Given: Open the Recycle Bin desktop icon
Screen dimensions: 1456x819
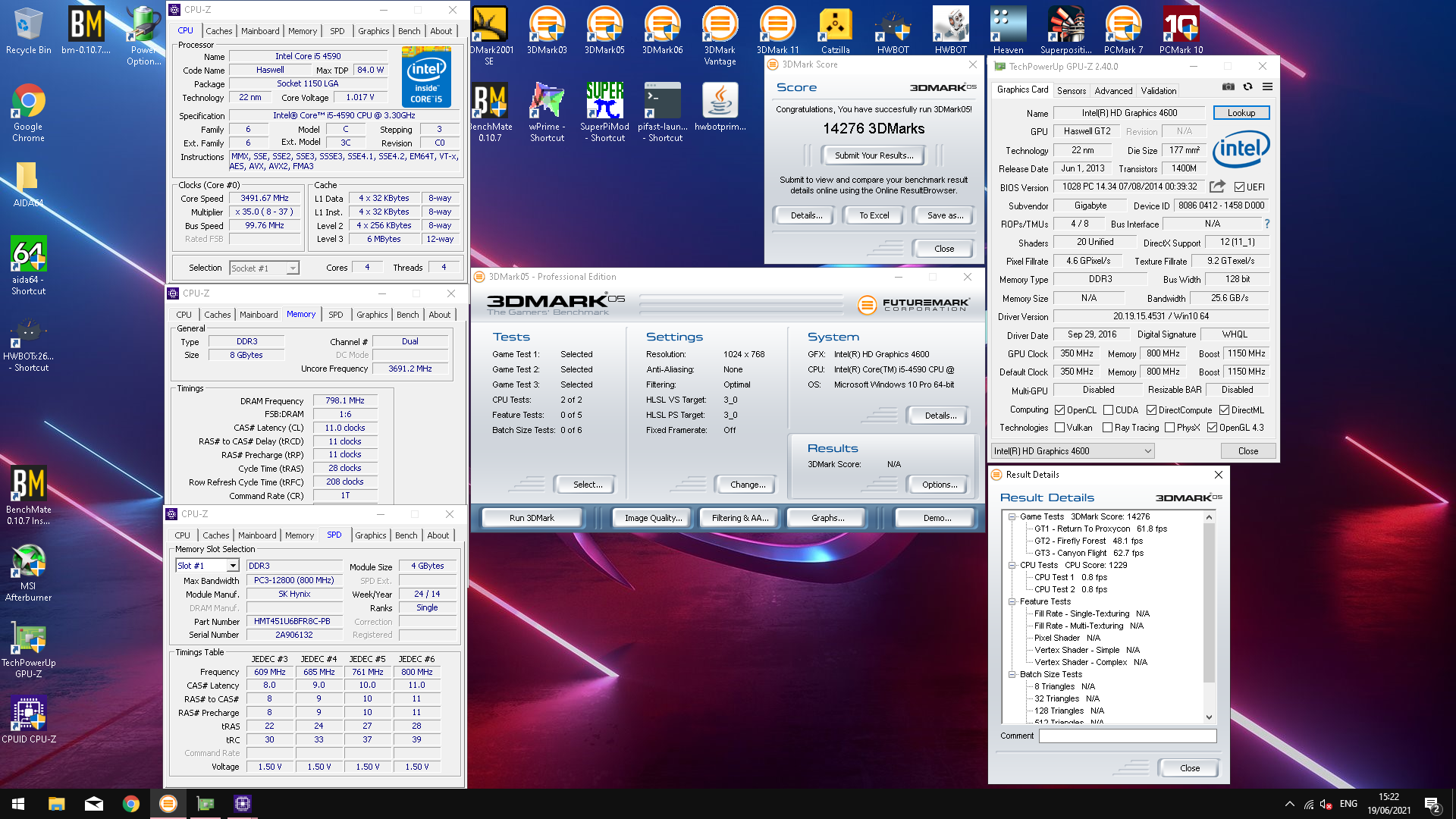Looking at the screenshot, I should click(x=28, y=30).
